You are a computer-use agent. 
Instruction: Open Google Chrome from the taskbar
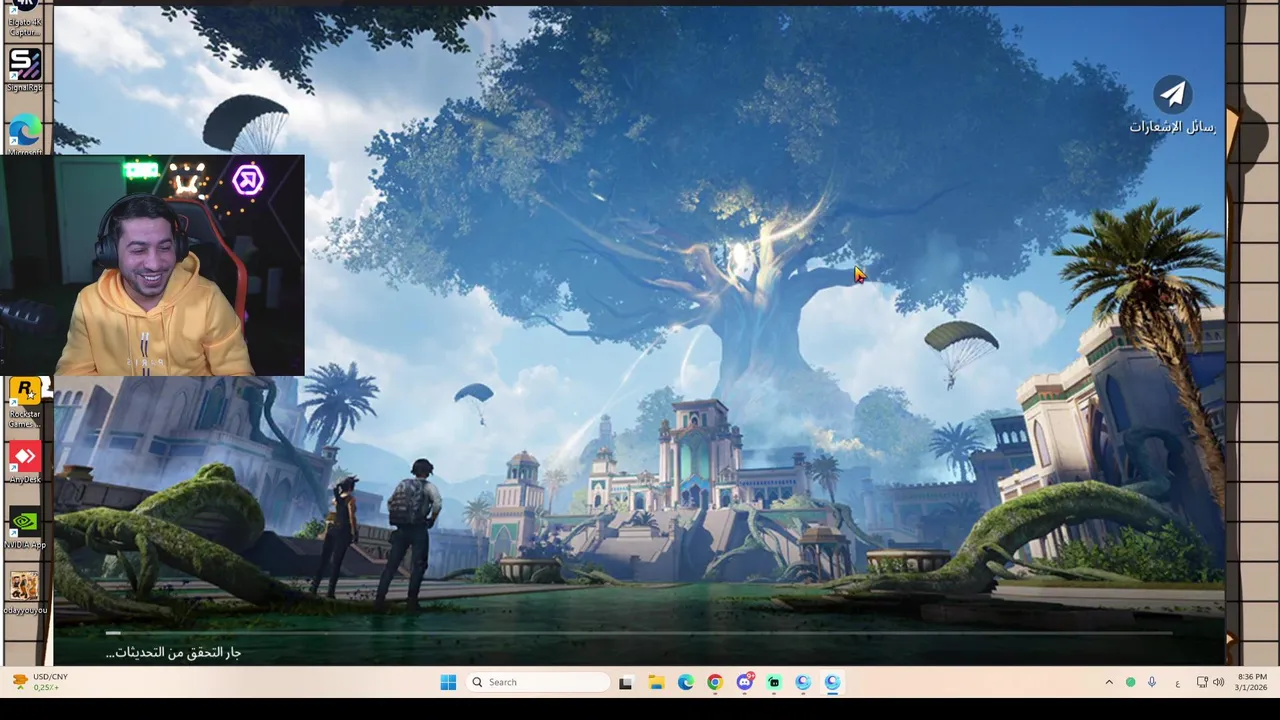click(715, 682)
